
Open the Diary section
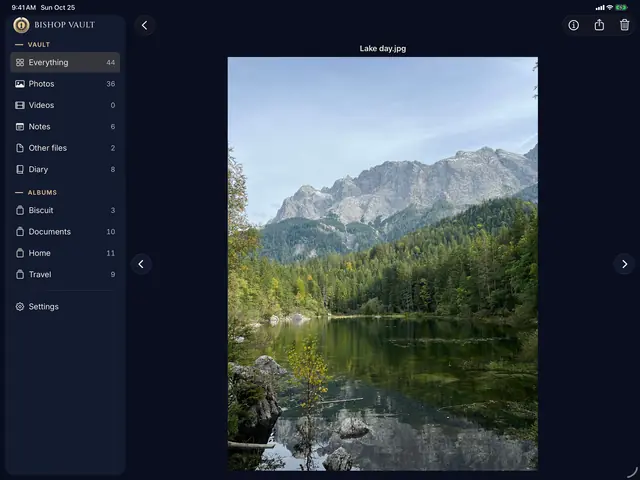click(x=65, y=169)
